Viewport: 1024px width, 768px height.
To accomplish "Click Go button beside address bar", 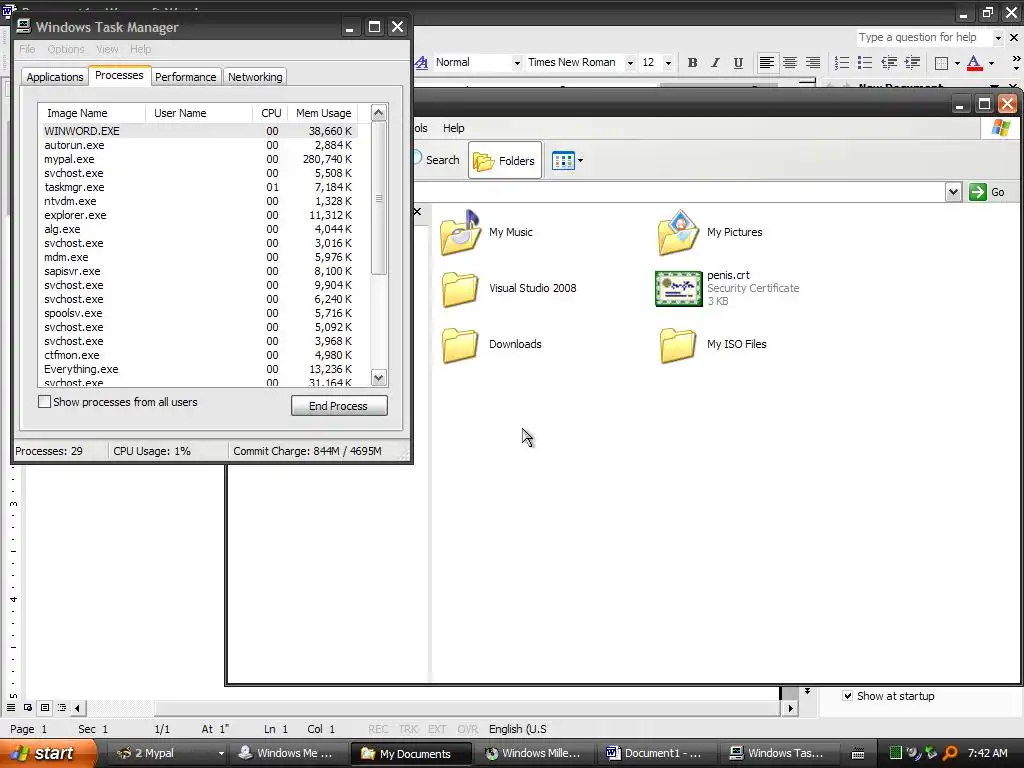I will (987, 192).
